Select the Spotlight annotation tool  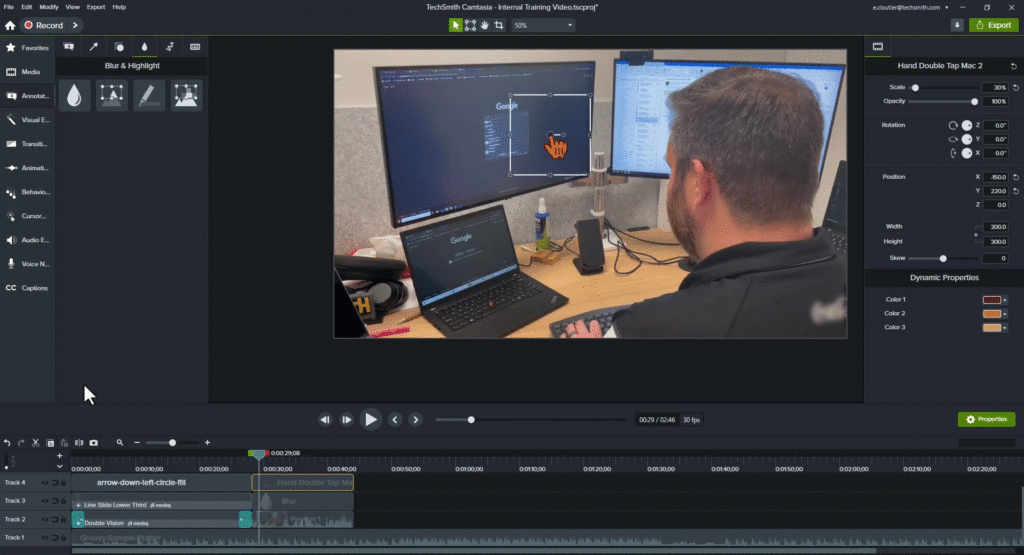coord(112,95)
